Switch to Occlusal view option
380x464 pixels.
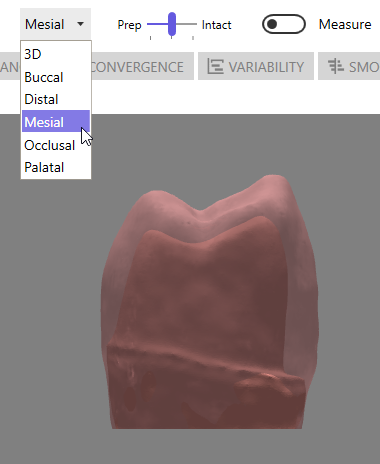[56, 145]
